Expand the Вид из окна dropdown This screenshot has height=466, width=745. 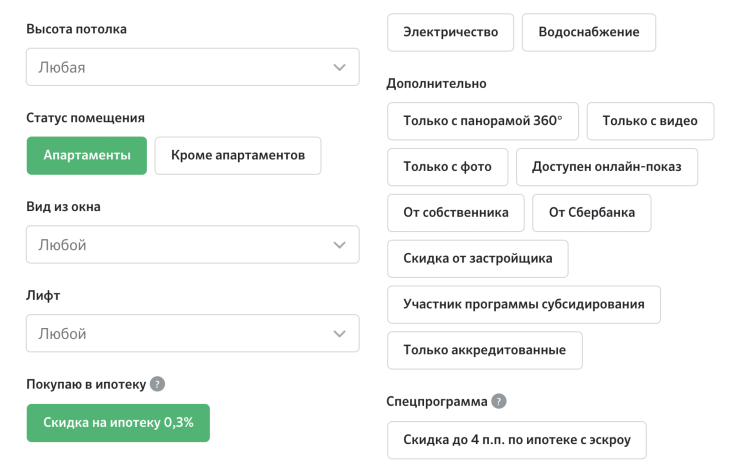192,245
